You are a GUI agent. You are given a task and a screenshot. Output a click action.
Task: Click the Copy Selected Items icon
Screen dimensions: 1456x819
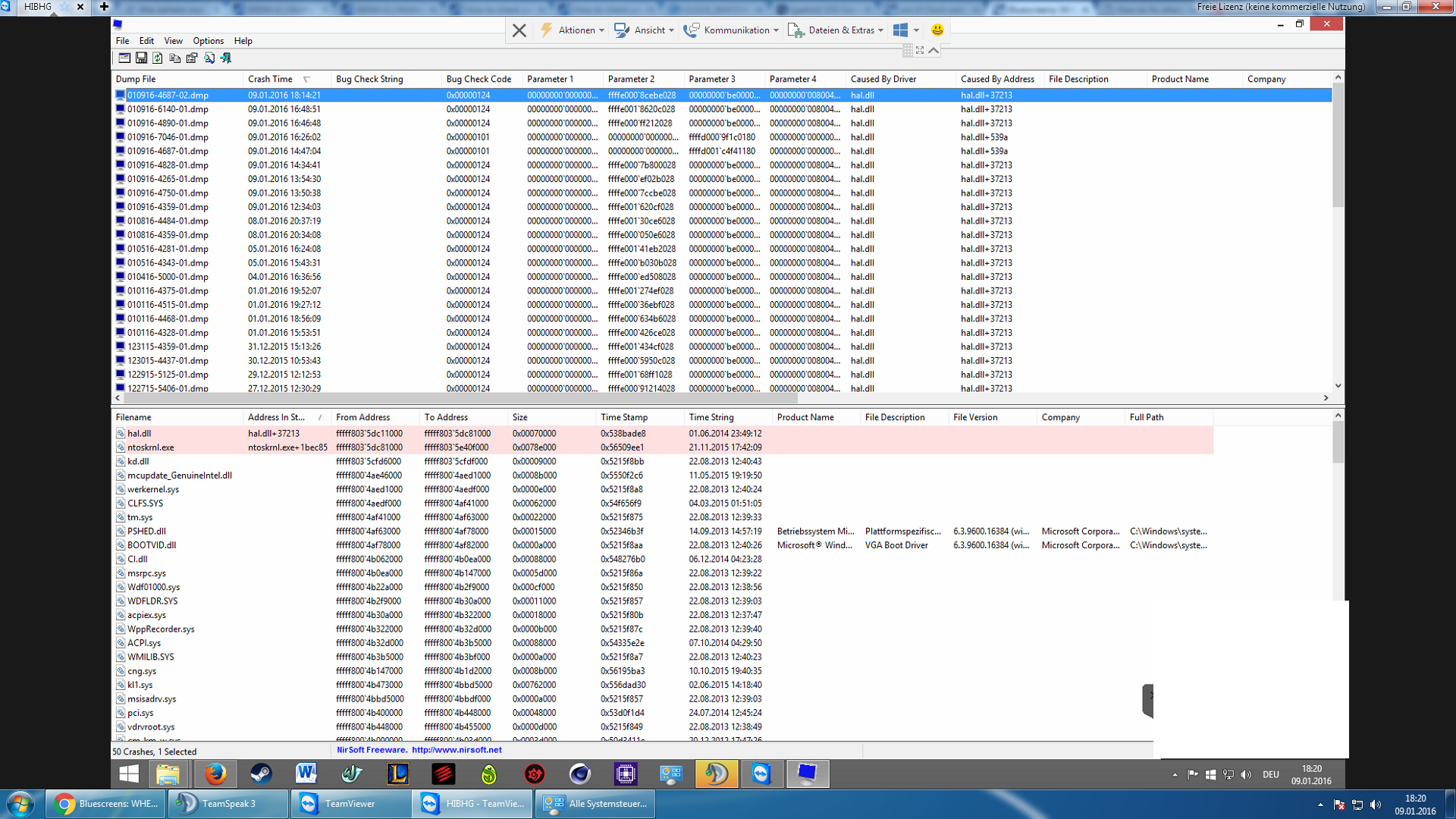click(174, 58)
